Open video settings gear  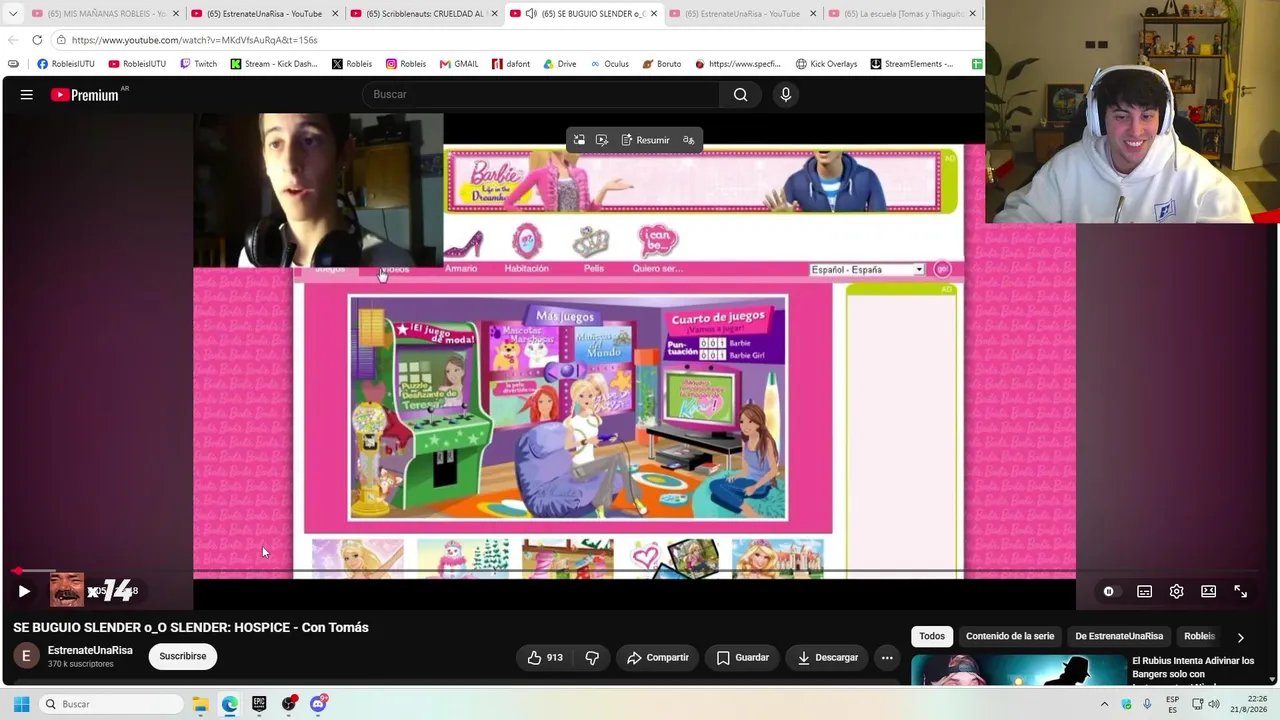[x=1176, y=591]
